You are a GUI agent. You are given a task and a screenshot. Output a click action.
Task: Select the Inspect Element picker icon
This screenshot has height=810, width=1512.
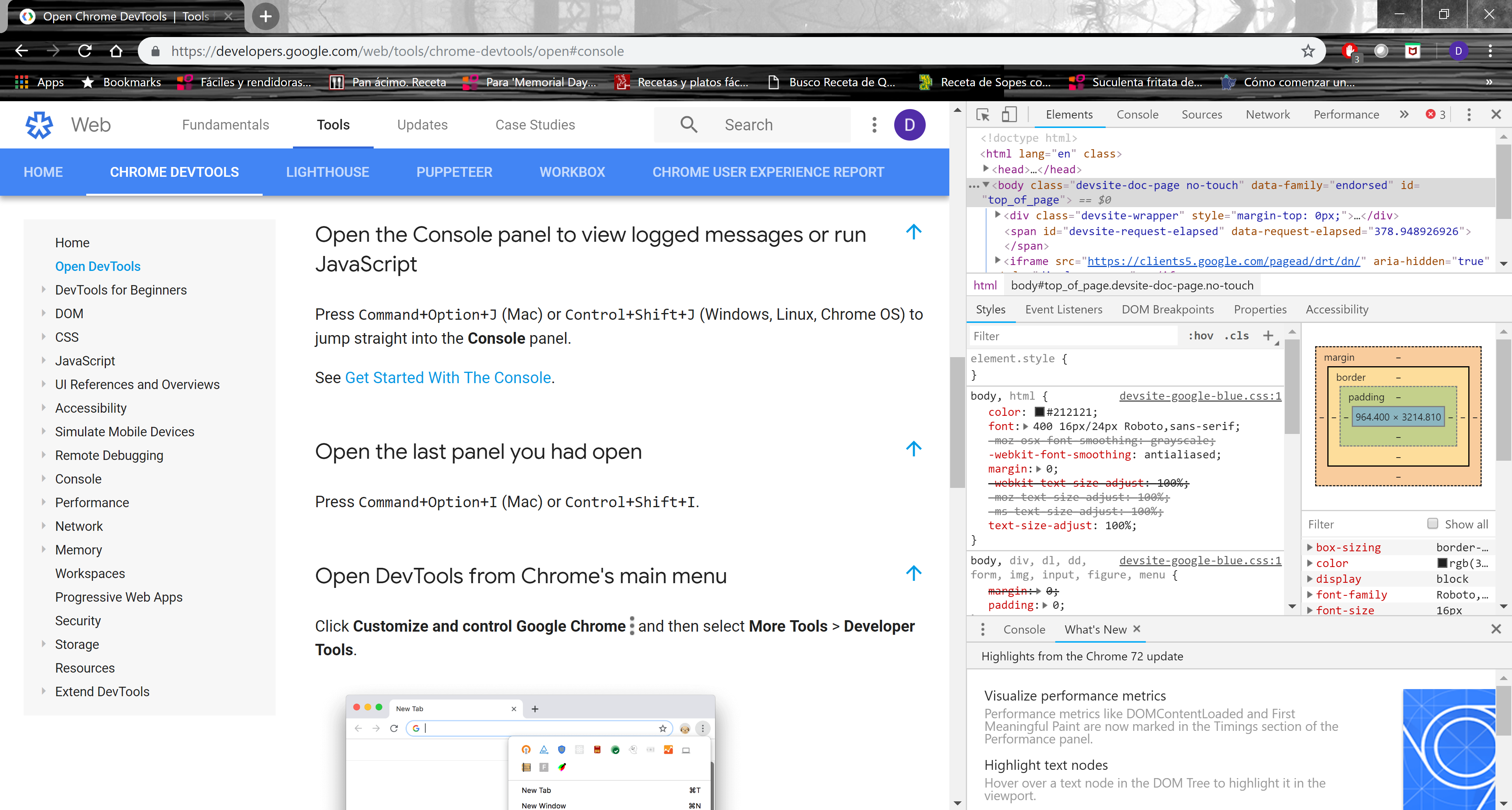[x=982, y=115]
